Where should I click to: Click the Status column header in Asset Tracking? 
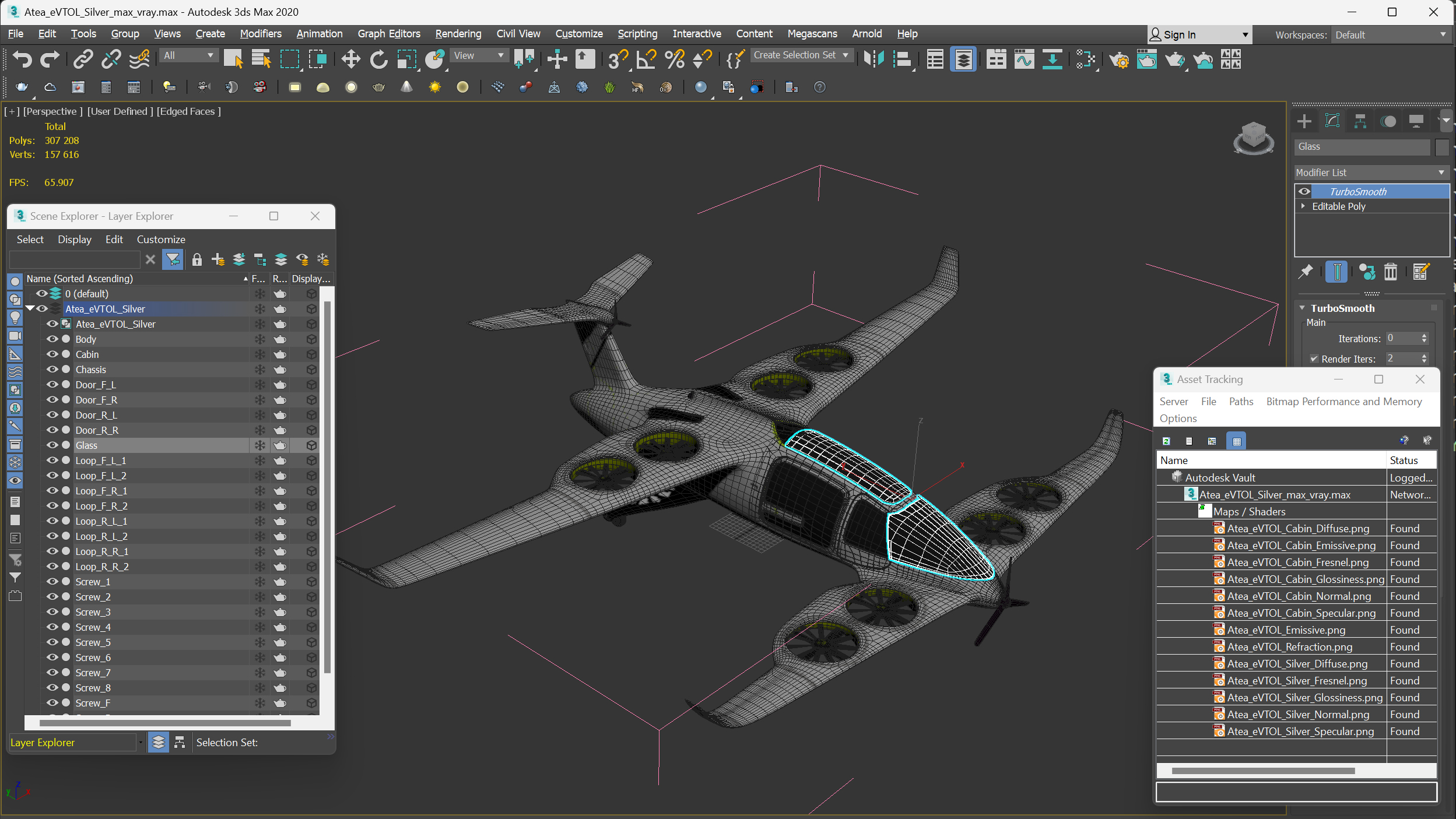[x=1411, y=460]
